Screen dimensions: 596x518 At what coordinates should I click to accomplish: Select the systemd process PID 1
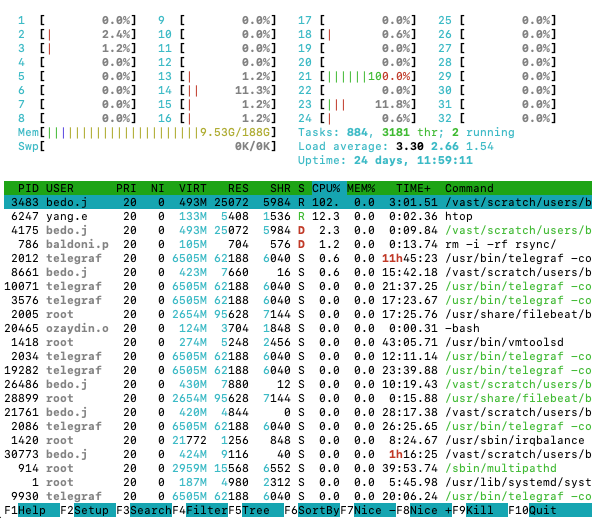pos(298,482)
